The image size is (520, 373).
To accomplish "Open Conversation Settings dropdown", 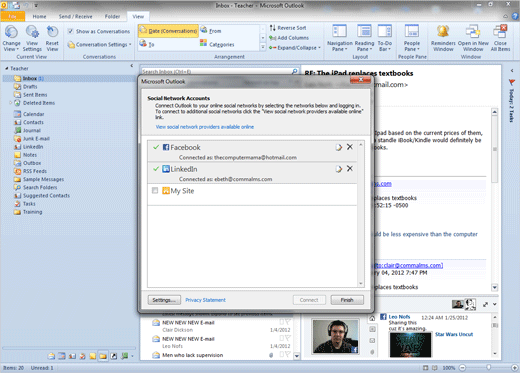I will [x=99, y=44].
